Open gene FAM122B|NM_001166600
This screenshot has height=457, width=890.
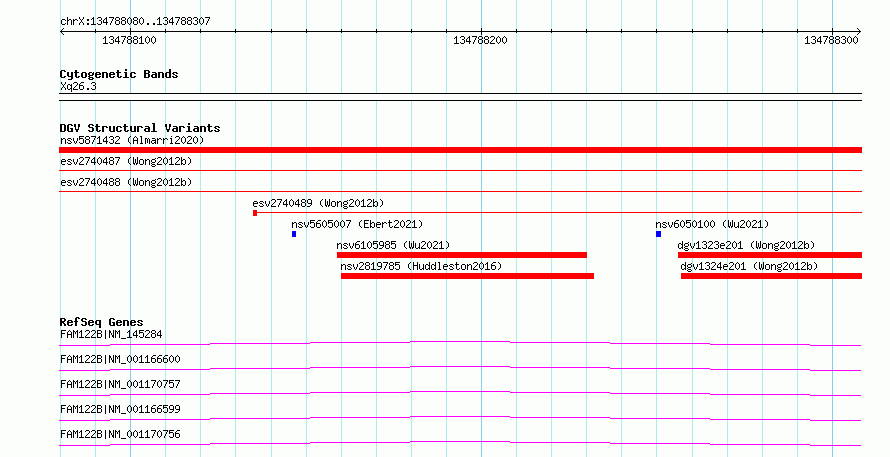[x=120, y=359]
